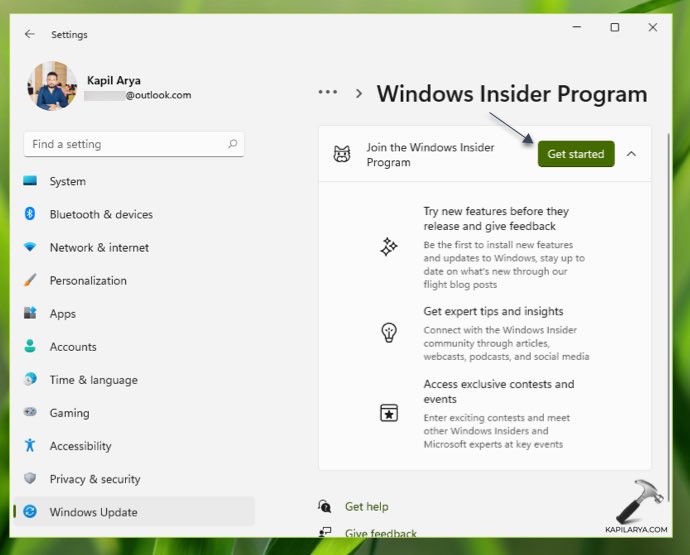Viewport: 690px width, 555px height.
Task: Click the Accounts person icon
Action: point(30,346)
